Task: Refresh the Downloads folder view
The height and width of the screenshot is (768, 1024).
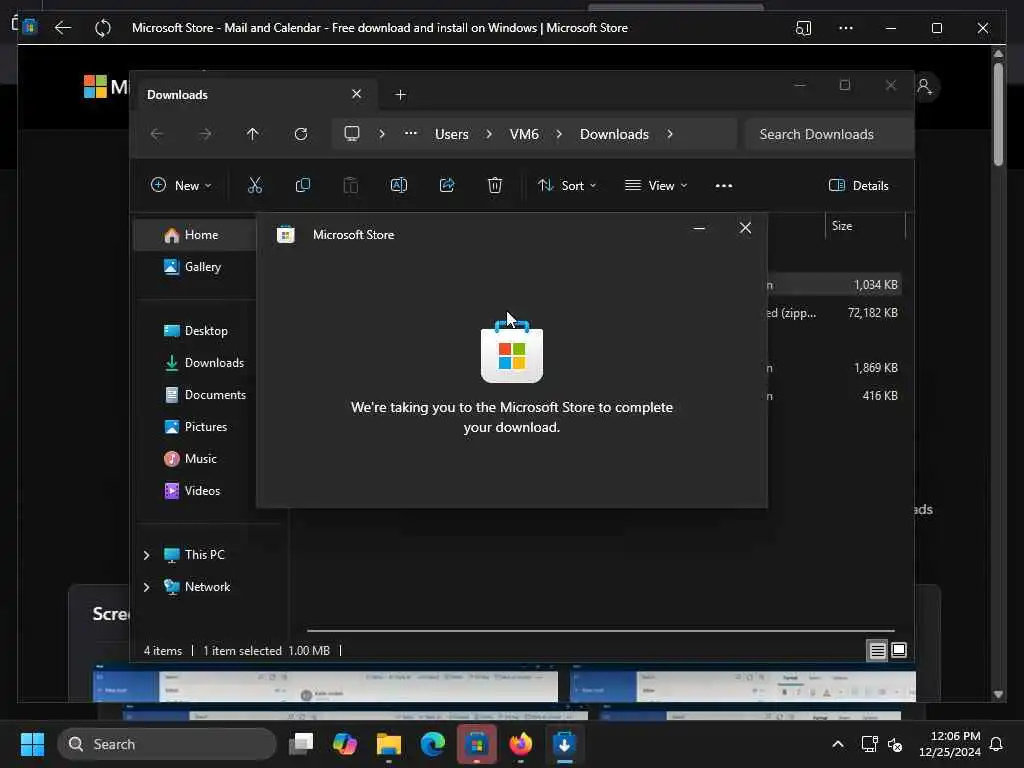Action: tap(300, 134)
